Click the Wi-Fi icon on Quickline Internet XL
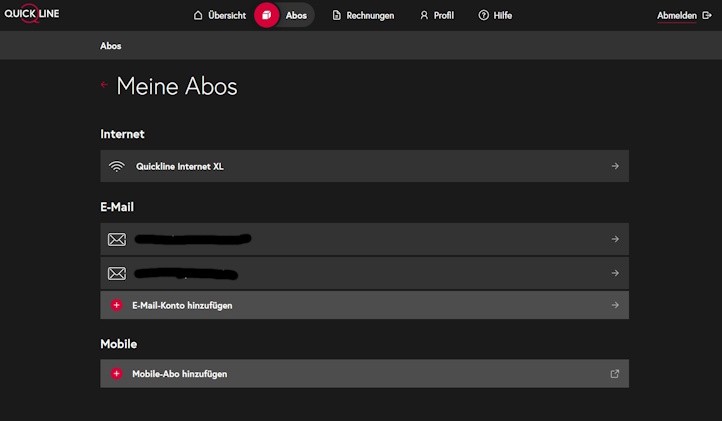Viewport: 722px width, 421px height. coord(117,166)
